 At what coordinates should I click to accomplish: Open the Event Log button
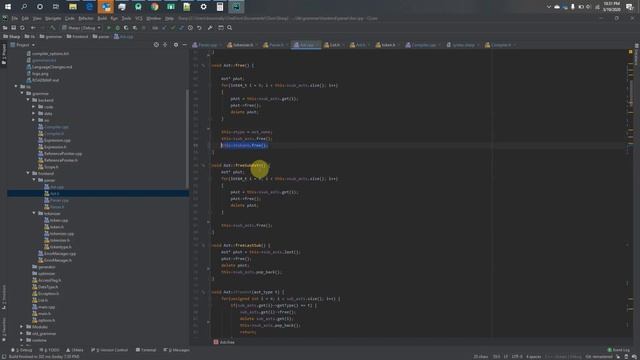618,350
